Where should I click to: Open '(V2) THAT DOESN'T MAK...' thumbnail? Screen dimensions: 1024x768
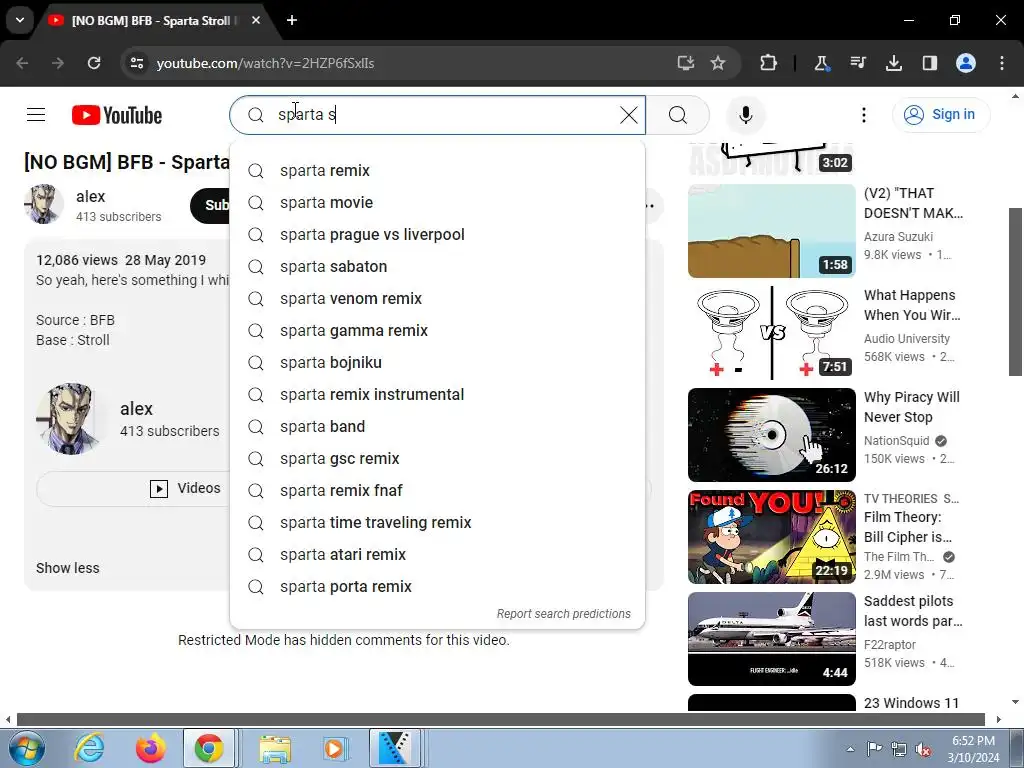771,231
